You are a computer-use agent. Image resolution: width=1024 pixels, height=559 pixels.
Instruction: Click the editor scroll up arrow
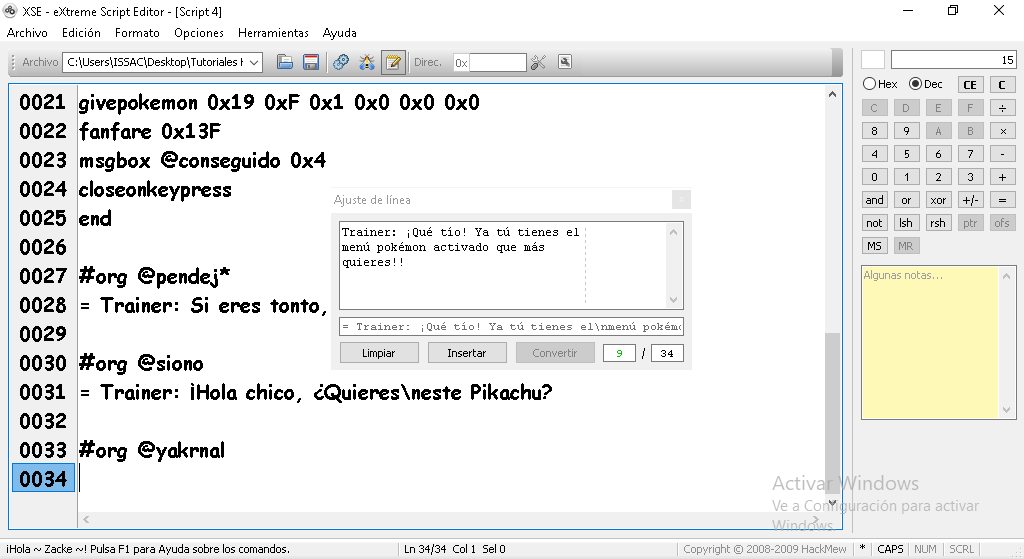pyautogui.click(x=832, y=94)
